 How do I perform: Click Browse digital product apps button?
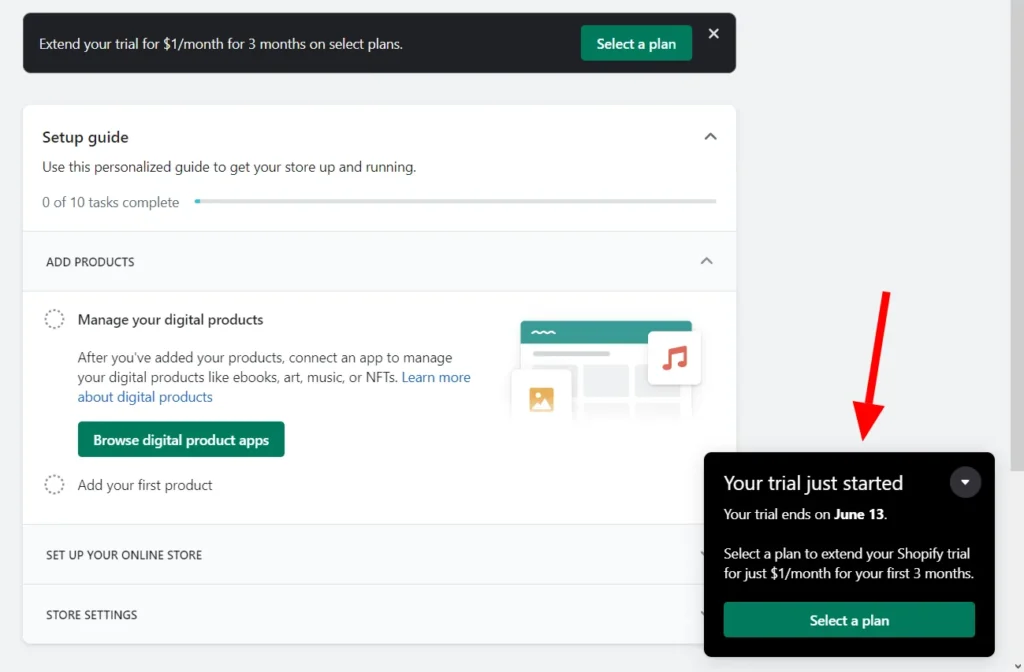tap(181, 440)
